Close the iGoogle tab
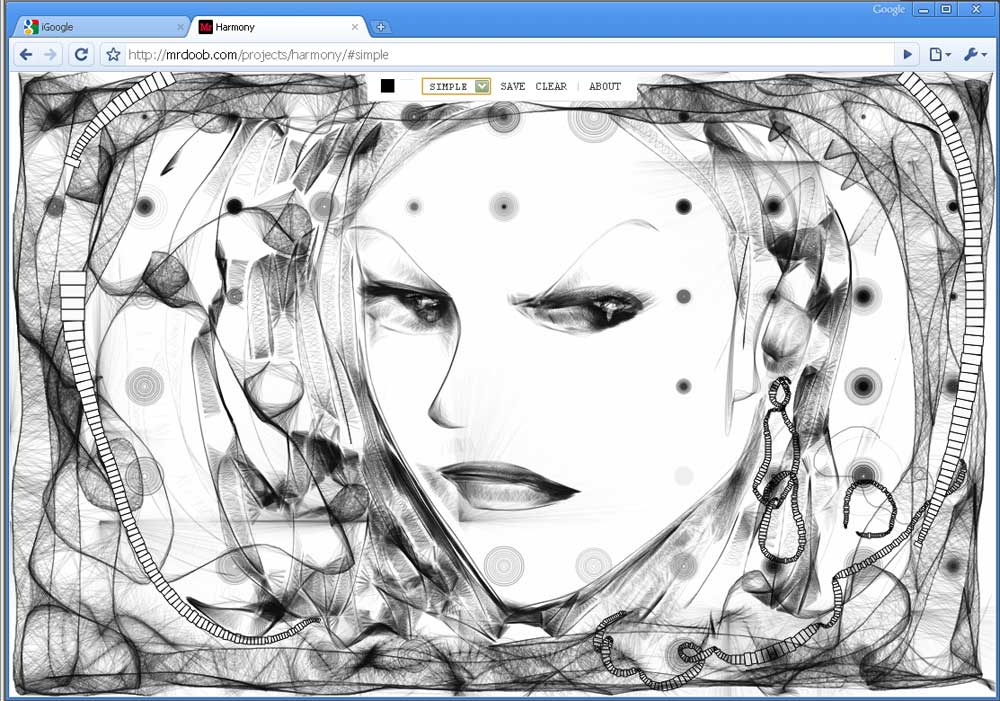 (x=181, y=27)
